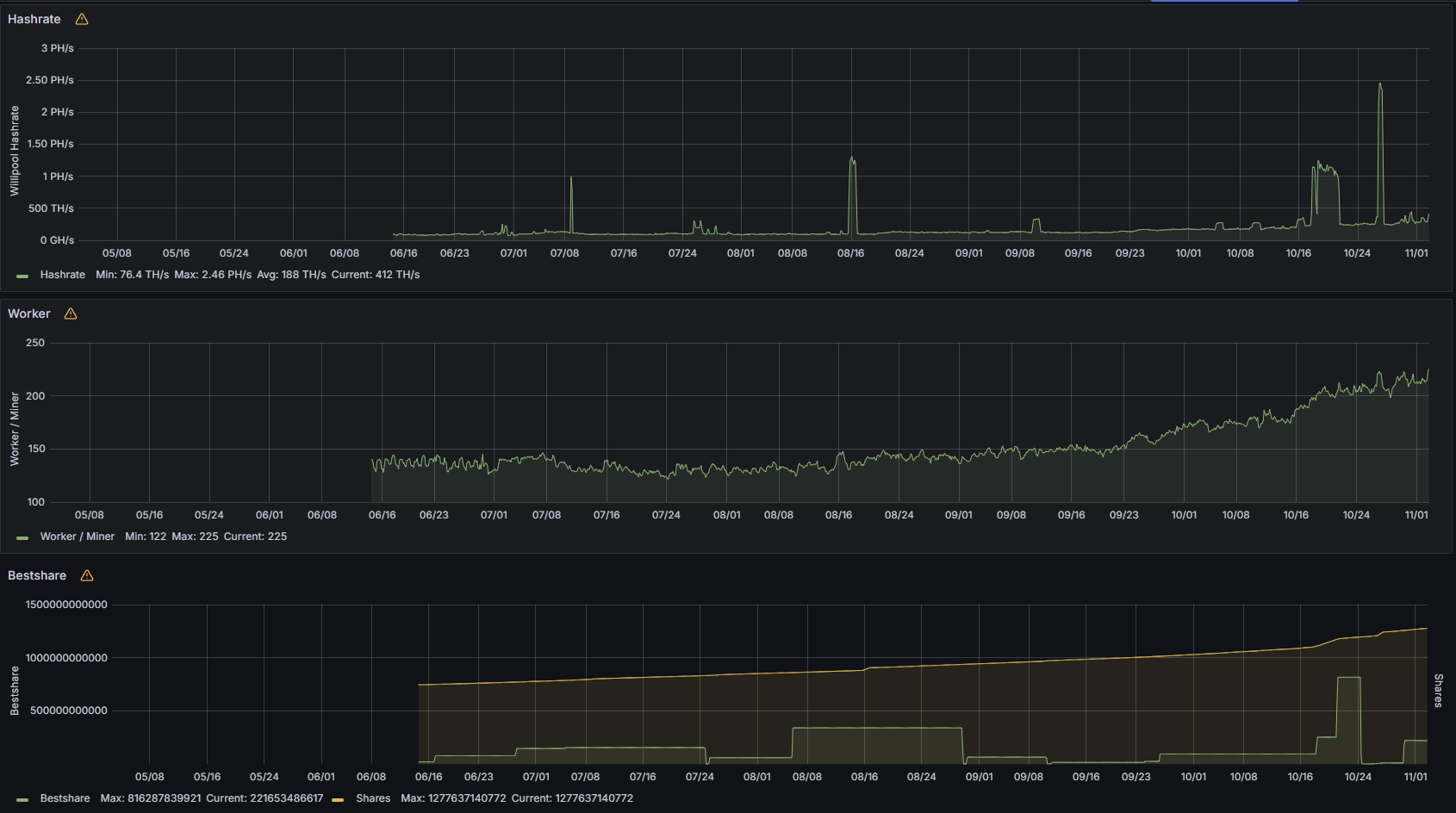Click the 'Worker / Miner' vertical axis title
This screenshot has width=1456, height=813.
pyautogui.click(x=15, y=429)
